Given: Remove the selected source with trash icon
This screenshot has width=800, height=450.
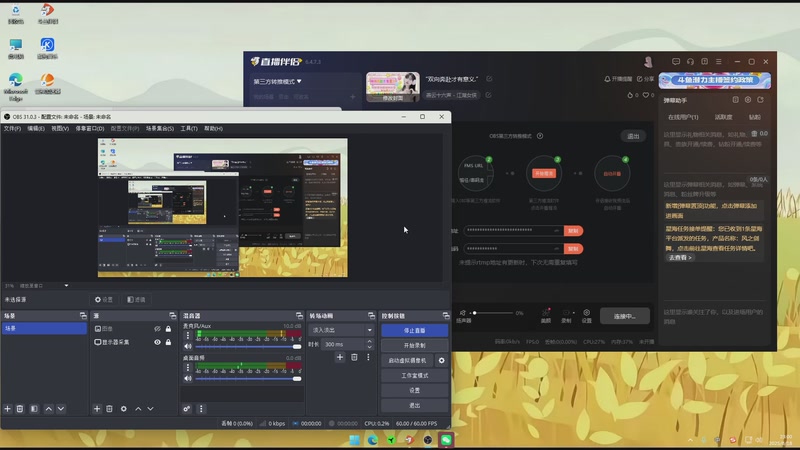Looking at the screenshot, I should (109, 409).
